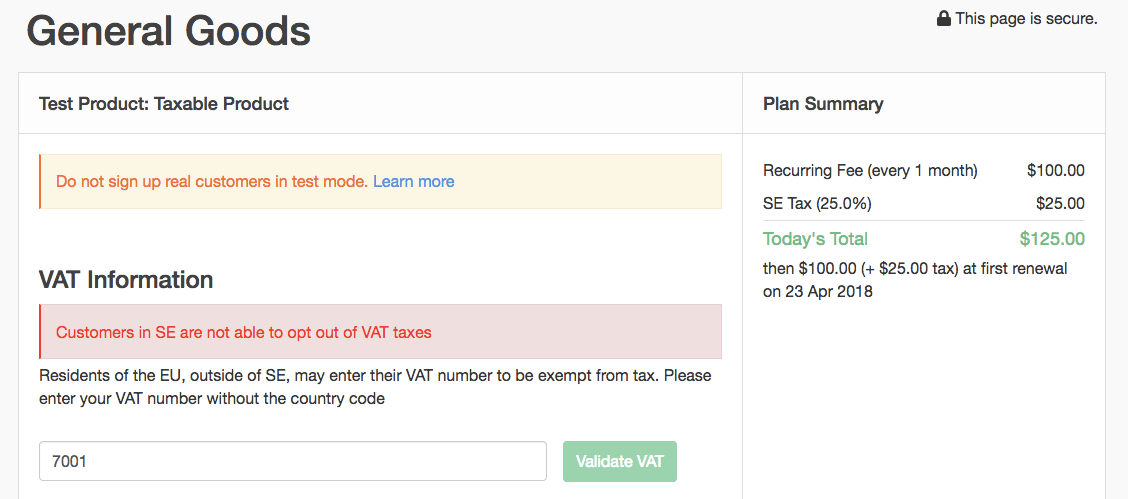Click the lock icon beside the secure notice
Screen dimensions: 1128x499
pos(943,19)
